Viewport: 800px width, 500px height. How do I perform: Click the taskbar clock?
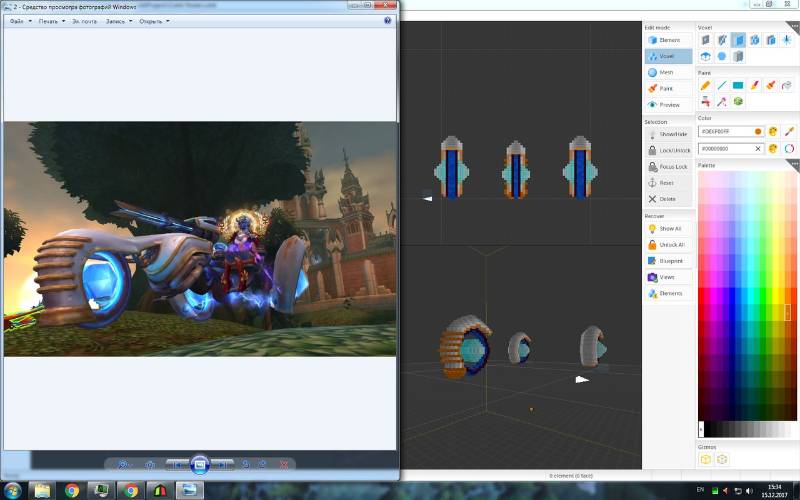coord(774,491)
